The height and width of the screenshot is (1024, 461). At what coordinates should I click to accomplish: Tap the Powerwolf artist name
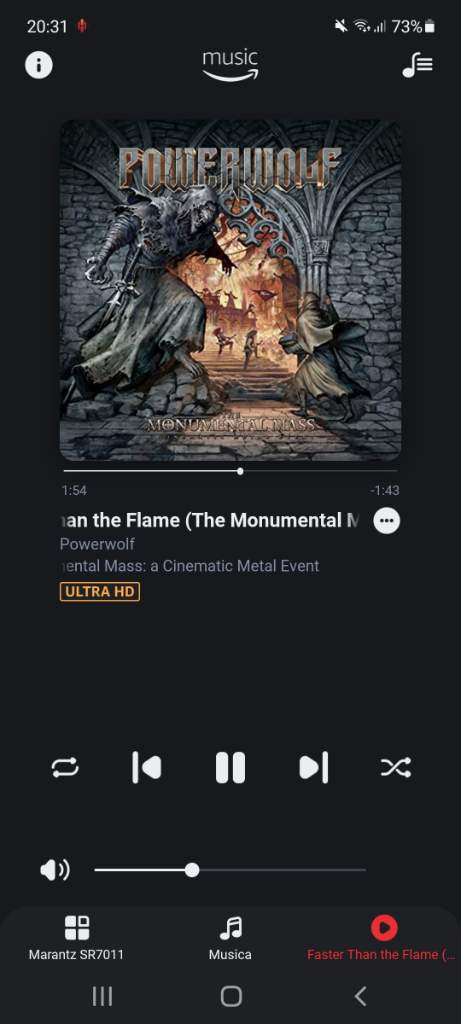click(x=97, y=544)
